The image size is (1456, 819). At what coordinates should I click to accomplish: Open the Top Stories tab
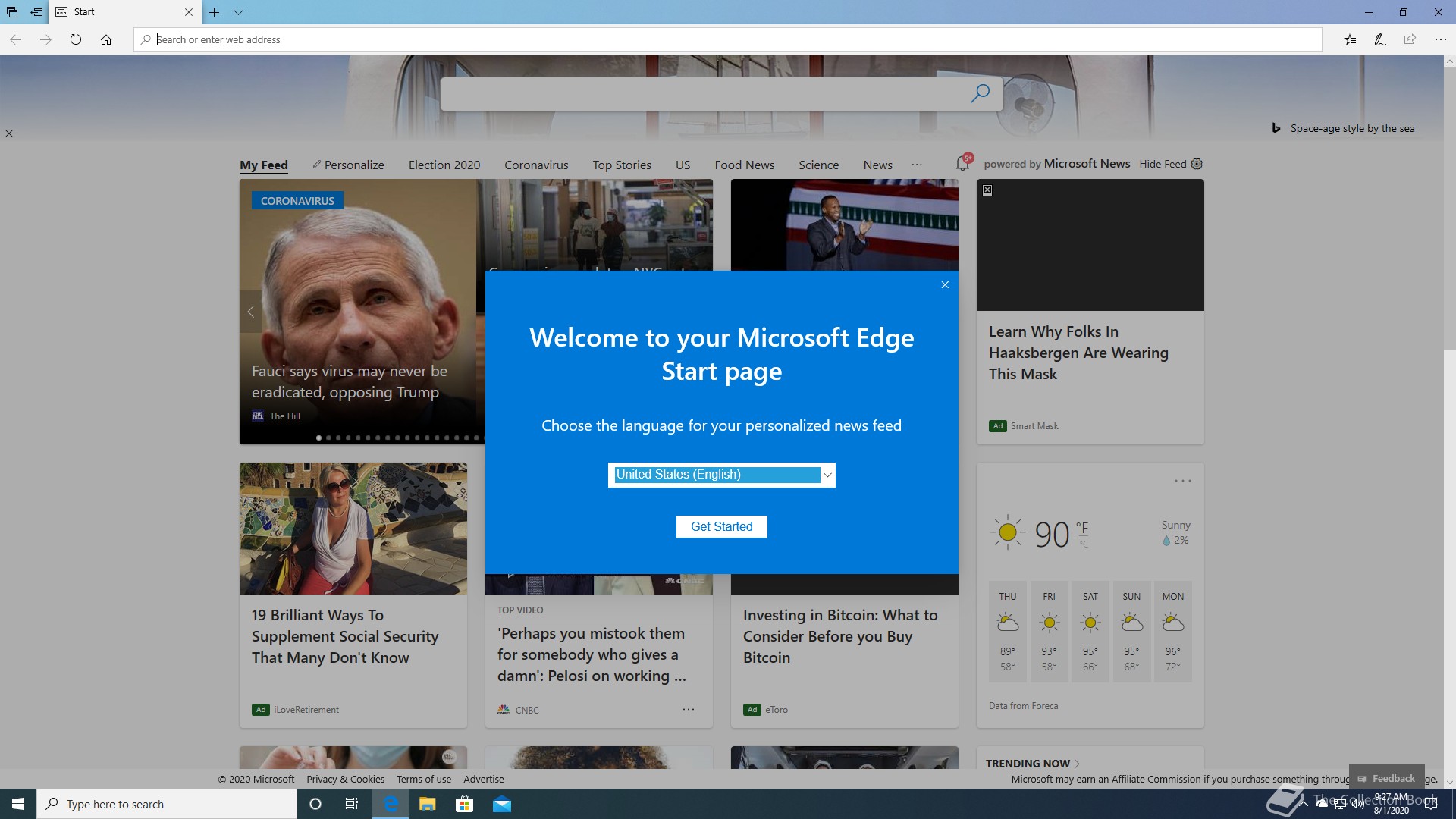coord(622,165)
